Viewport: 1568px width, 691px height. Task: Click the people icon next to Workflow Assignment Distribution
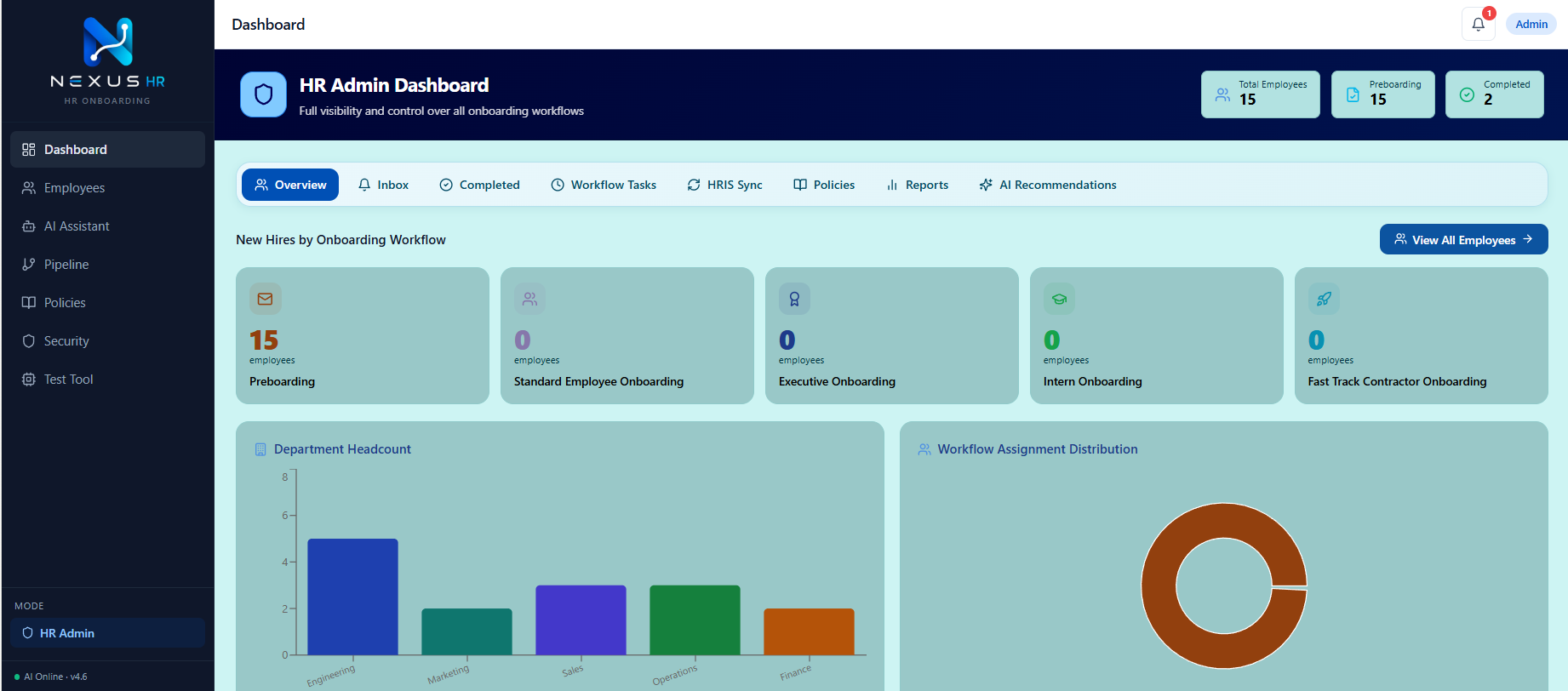click(x=924, y=449)
